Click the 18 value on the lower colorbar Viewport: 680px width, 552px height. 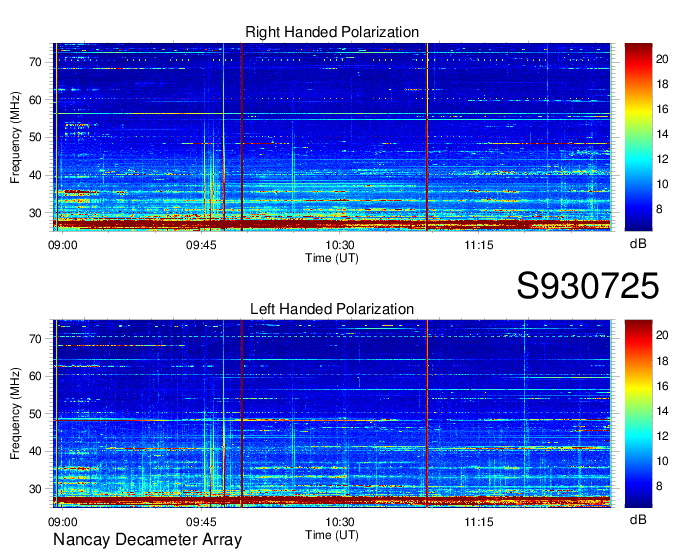(x=662, y=361)
